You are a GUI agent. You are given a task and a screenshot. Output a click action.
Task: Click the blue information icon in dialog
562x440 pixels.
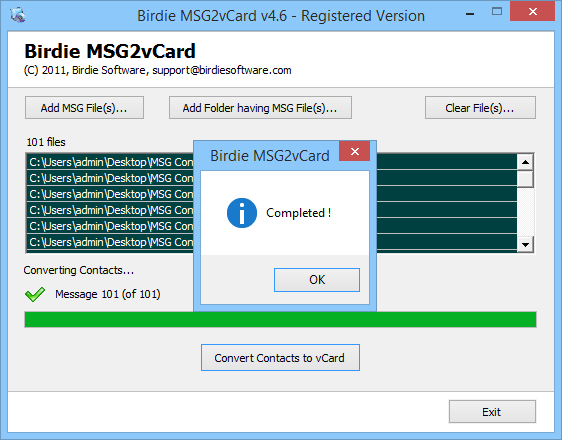(242, 213)
